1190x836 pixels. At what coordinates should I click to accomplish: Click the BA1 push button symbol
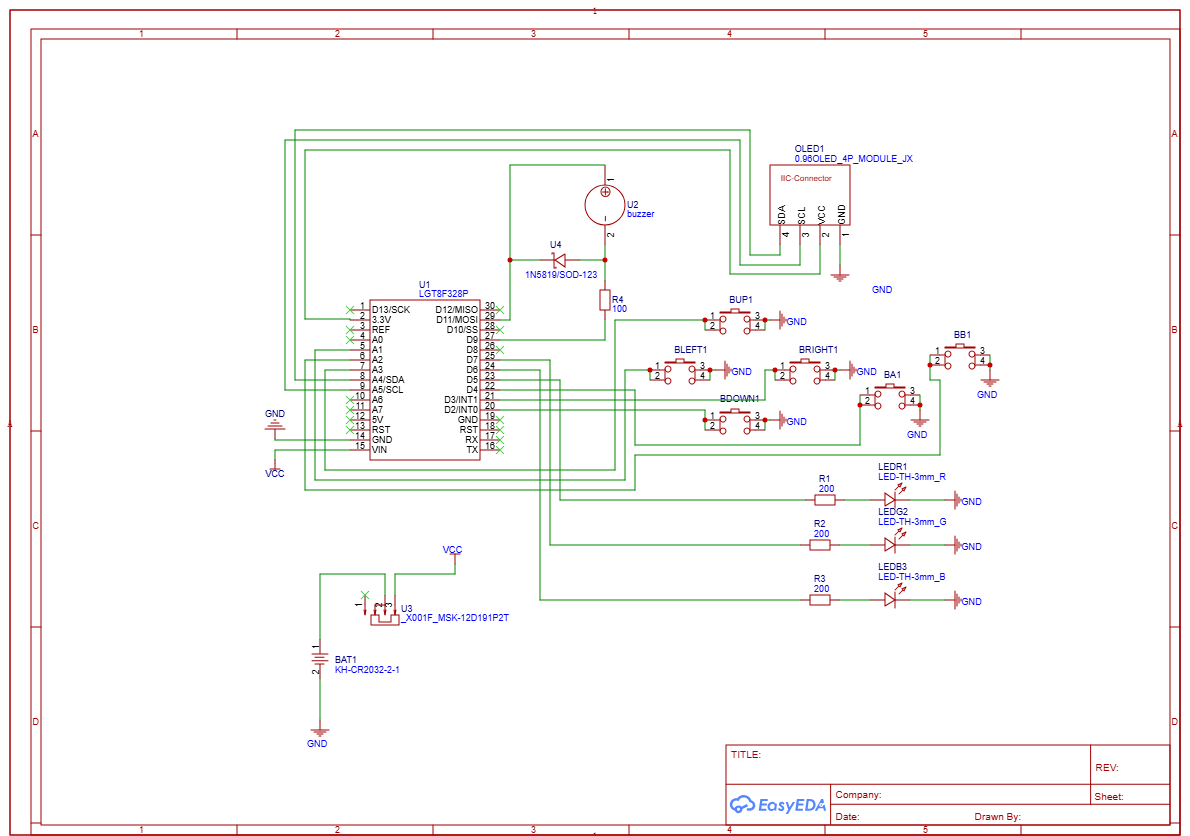click(x=889, y=395)
